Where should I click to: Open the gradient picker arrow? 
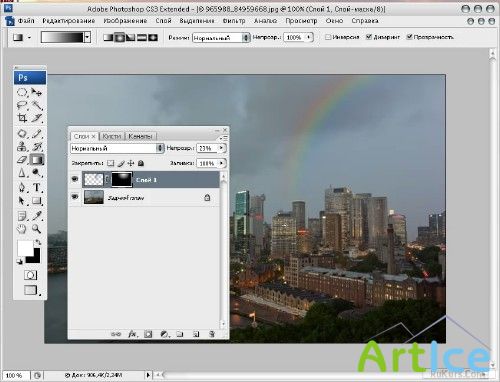pos(87,37)
